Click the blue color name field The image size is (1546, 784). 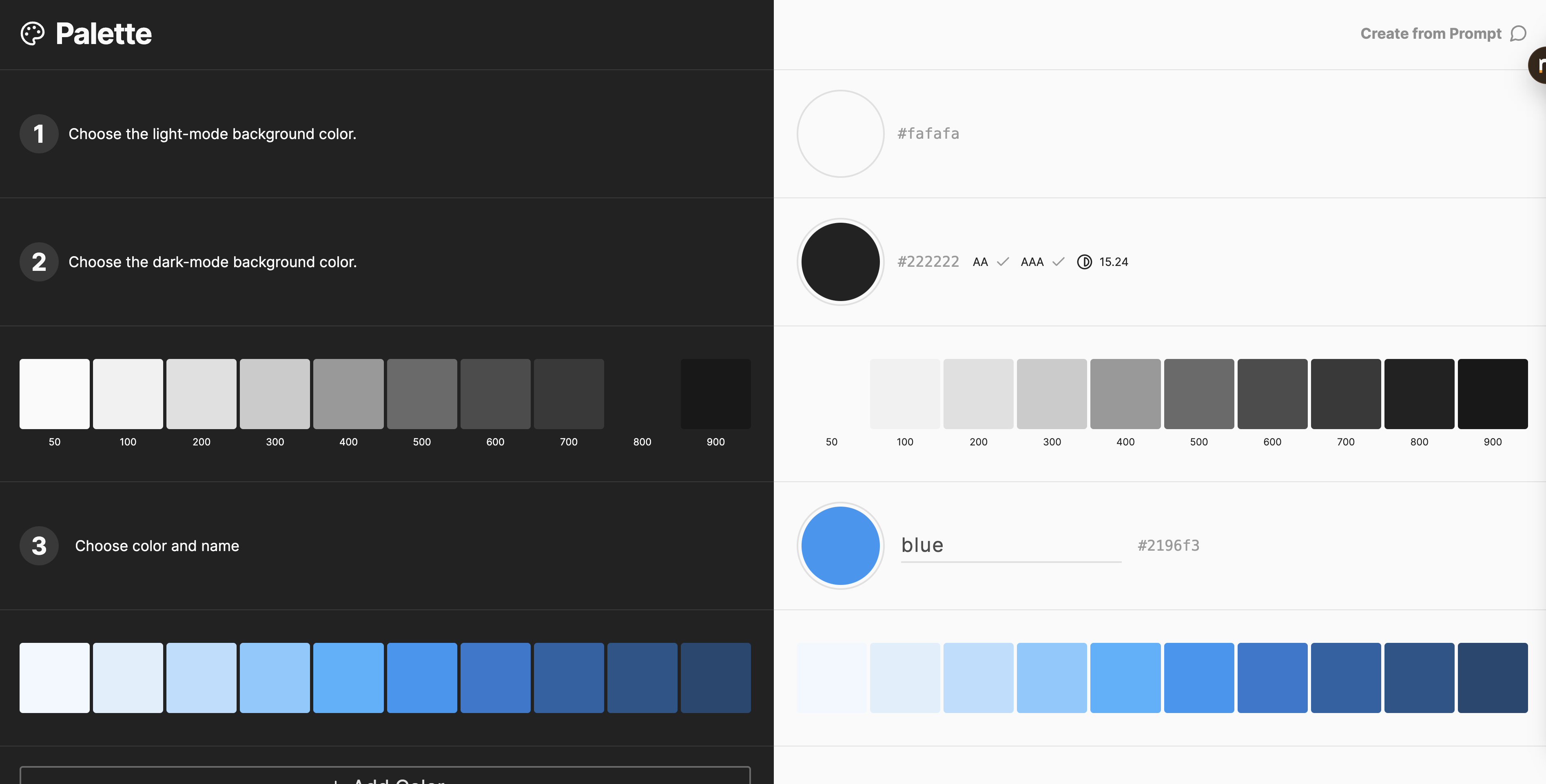click(x=1010, y=545)
